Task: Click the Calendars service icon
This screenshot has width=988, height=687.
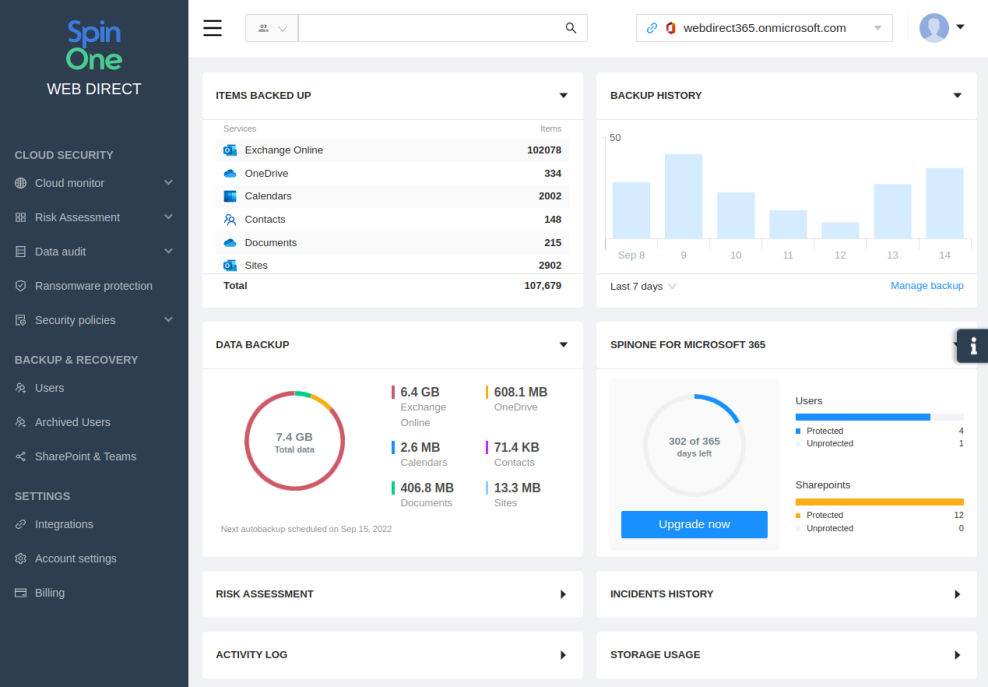Action: (x=230, y=196)
